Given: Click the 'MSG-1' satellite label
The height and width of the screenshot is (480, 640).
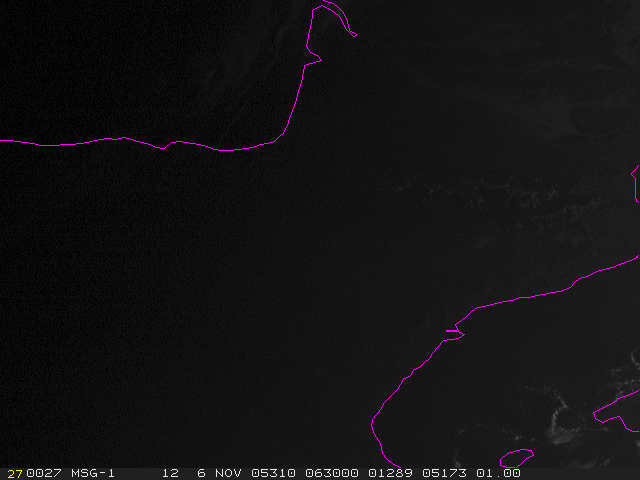Looking at the screenshot, I should [x=93, y=473].
